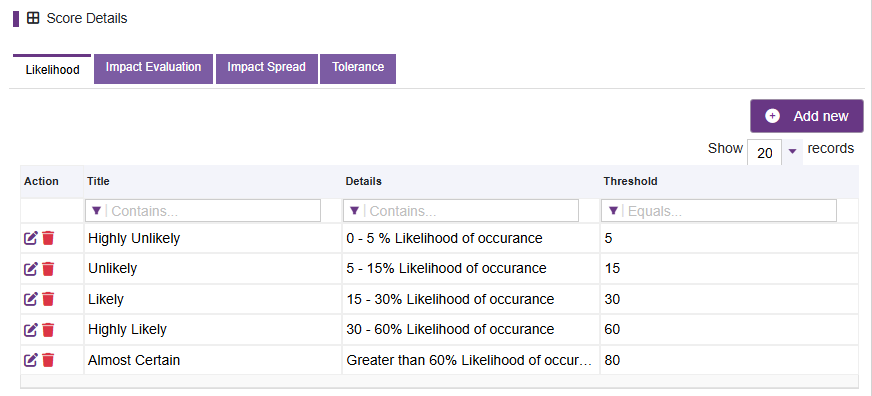Image resolution: width=872 pixels, height=396 pixels.
Task: Open filter options for Details column
Action: coord(354,211)
